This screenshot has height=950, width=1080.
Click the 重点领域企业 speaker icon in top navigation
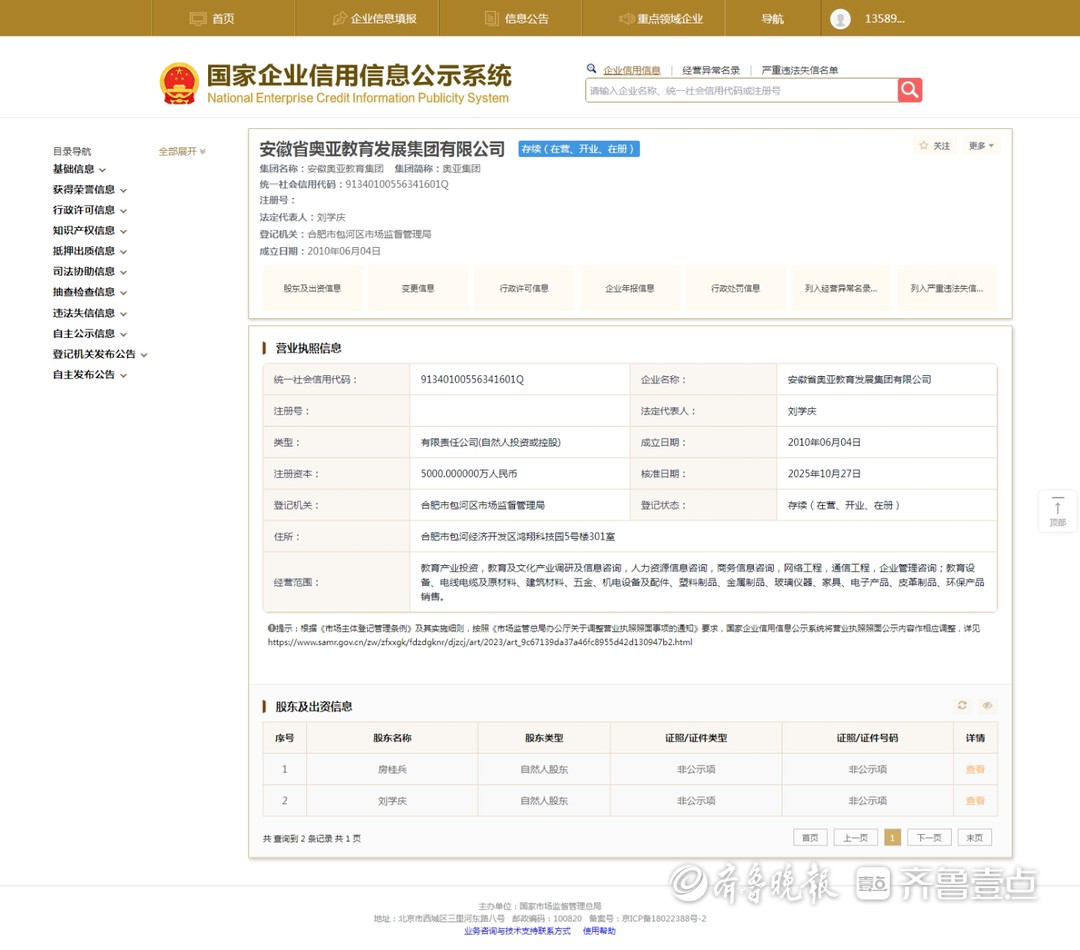coord(626,19)
